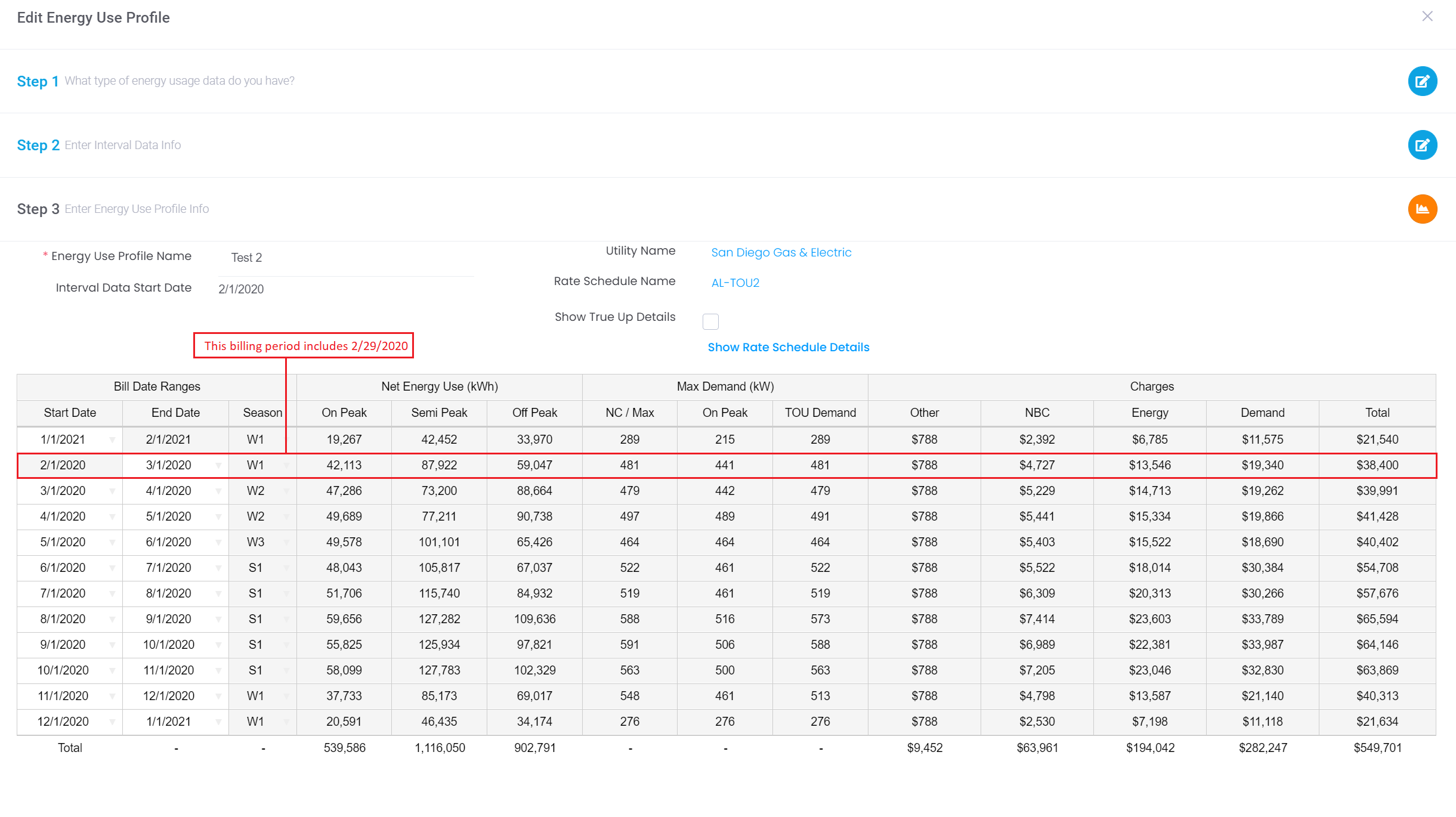Open the 6/1/2020 start date dropdown arrow

point(112,568)
